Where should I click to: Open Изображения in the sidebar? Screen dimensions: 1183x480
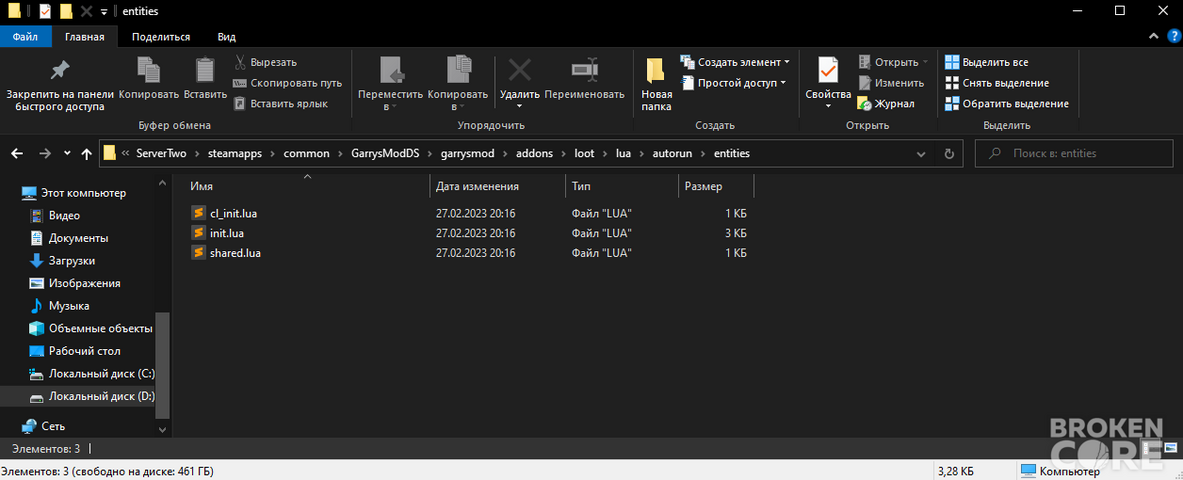point(75,283)
